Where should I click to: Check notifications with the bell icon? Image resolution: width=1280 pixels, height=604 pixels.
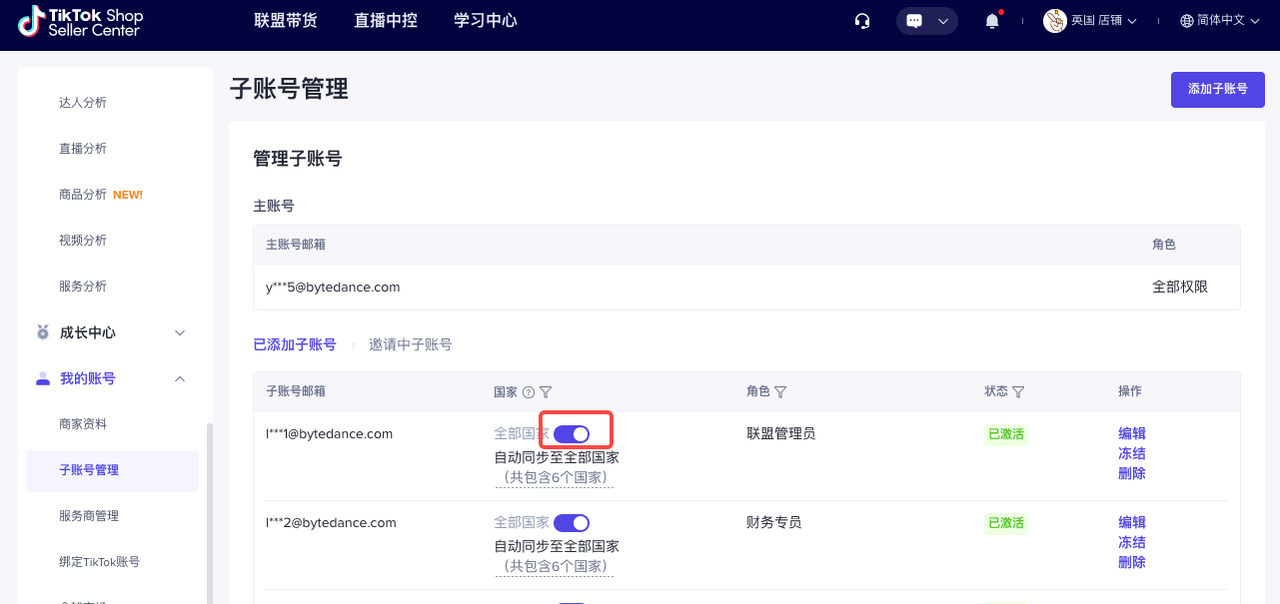coord(992,21)
